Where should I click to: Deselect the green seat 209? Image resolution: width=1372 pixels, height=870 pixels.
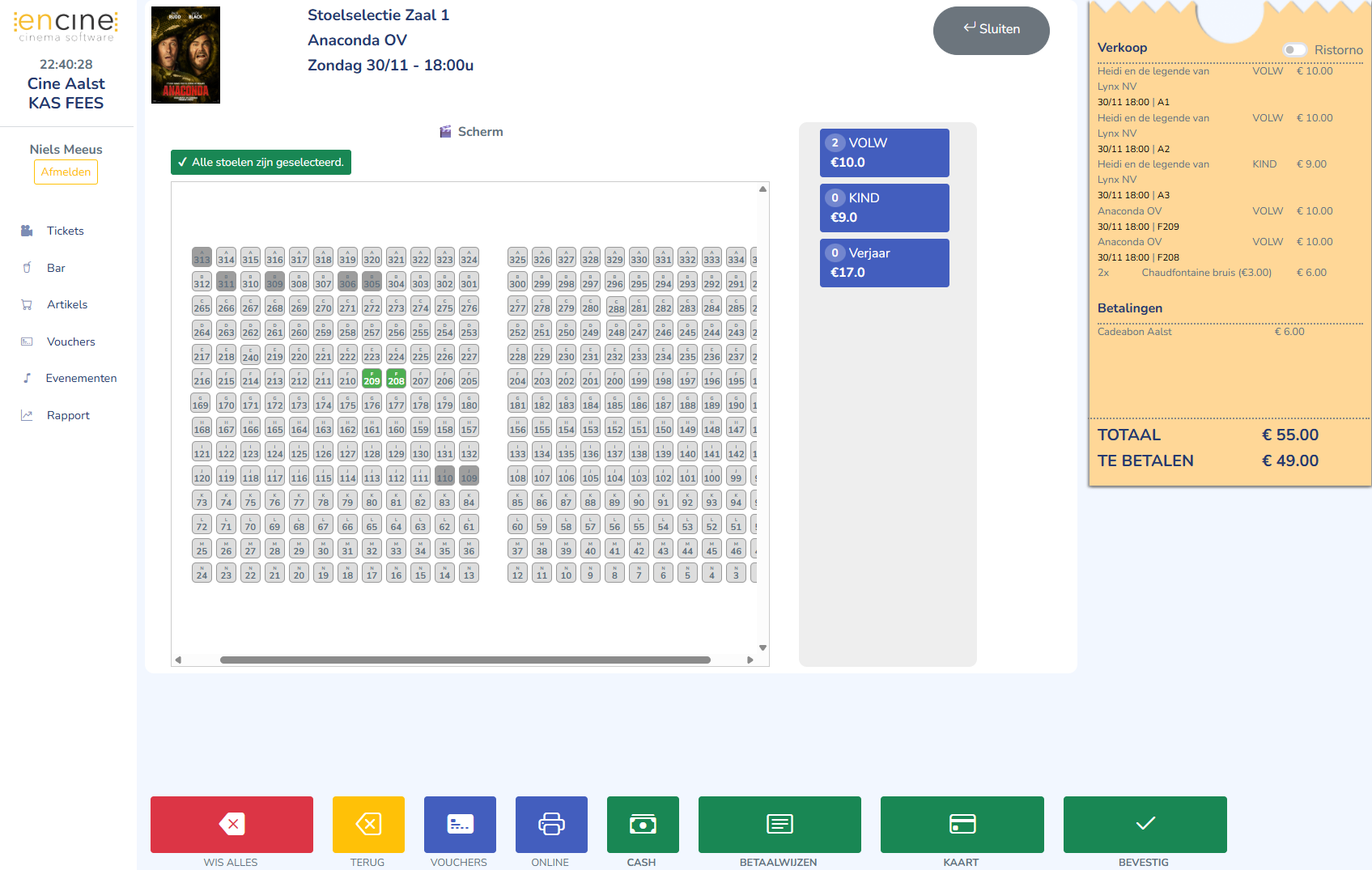click(372, 380)
